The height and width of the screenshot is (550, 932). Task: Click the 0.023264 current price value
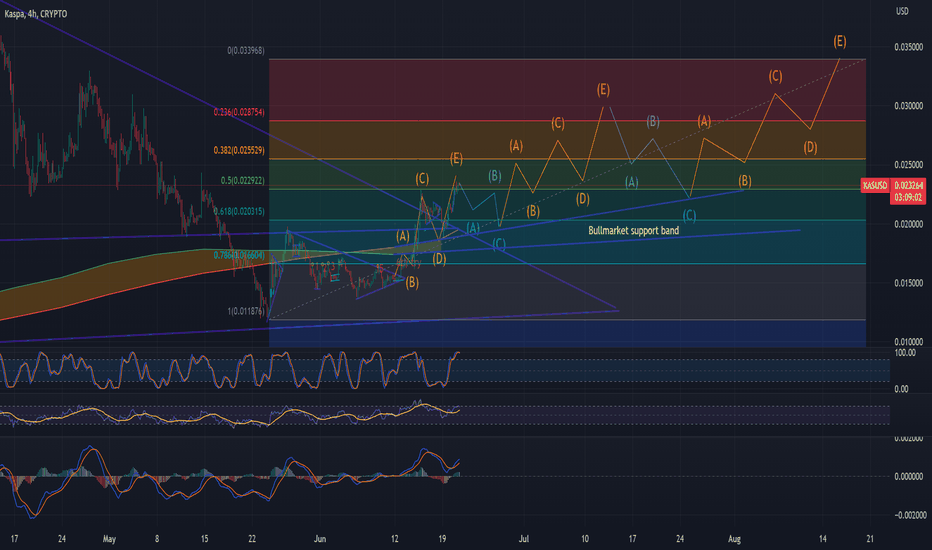pos(908,186)
